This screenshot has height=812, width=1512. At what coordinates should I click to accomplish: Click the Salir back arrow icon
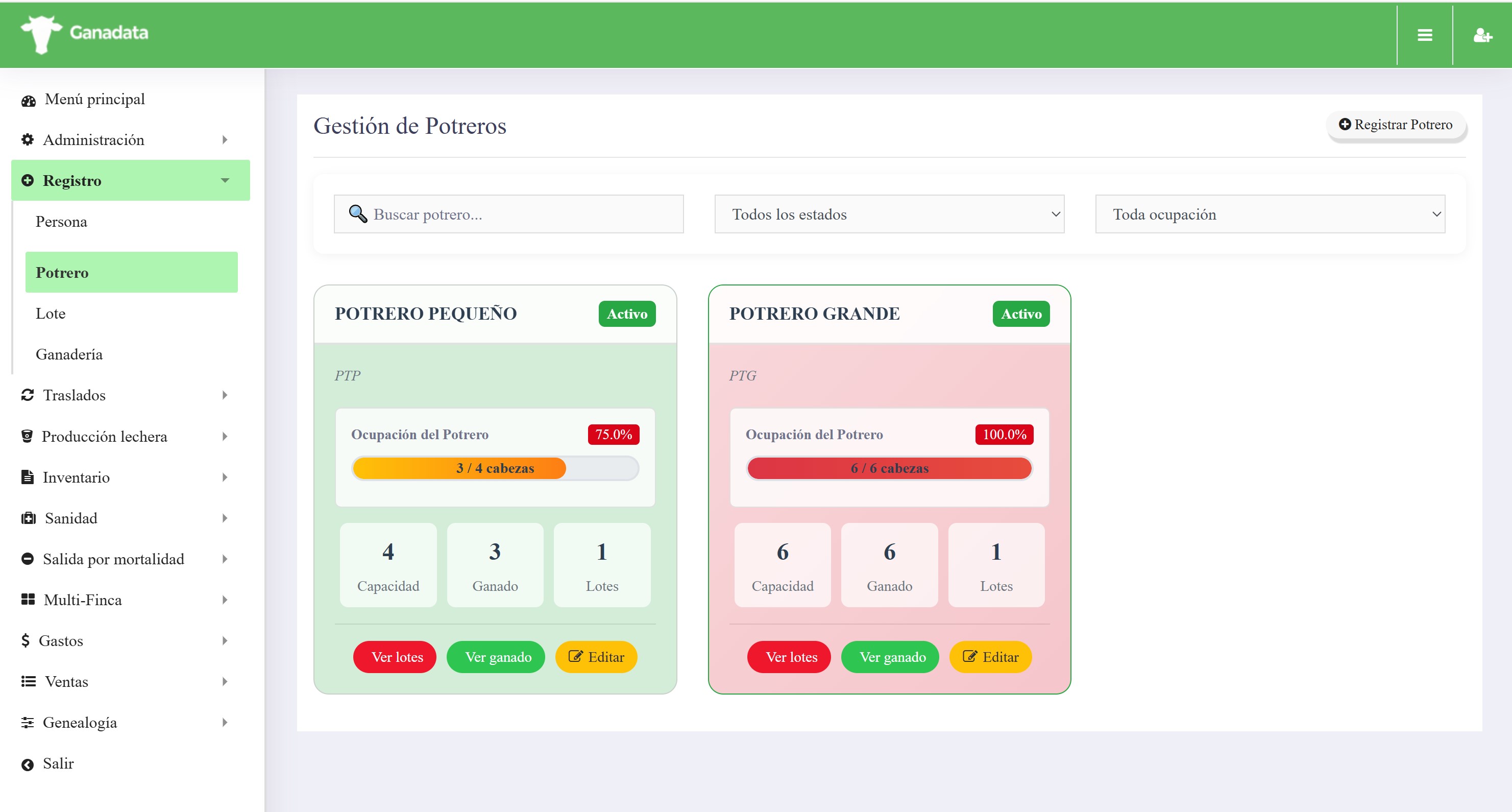click(28, 765)
